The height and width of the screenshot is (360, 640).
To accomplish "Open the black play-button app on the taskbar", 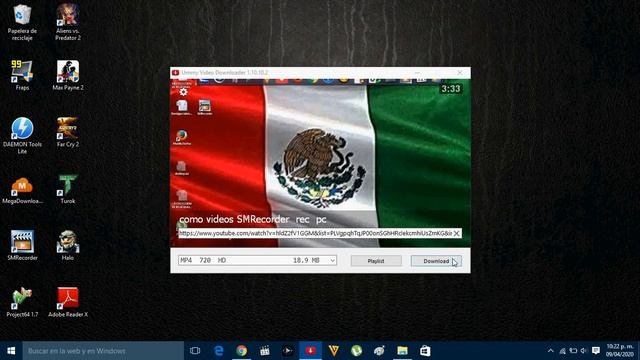I will pyautogui.click(x=287, y=351).
